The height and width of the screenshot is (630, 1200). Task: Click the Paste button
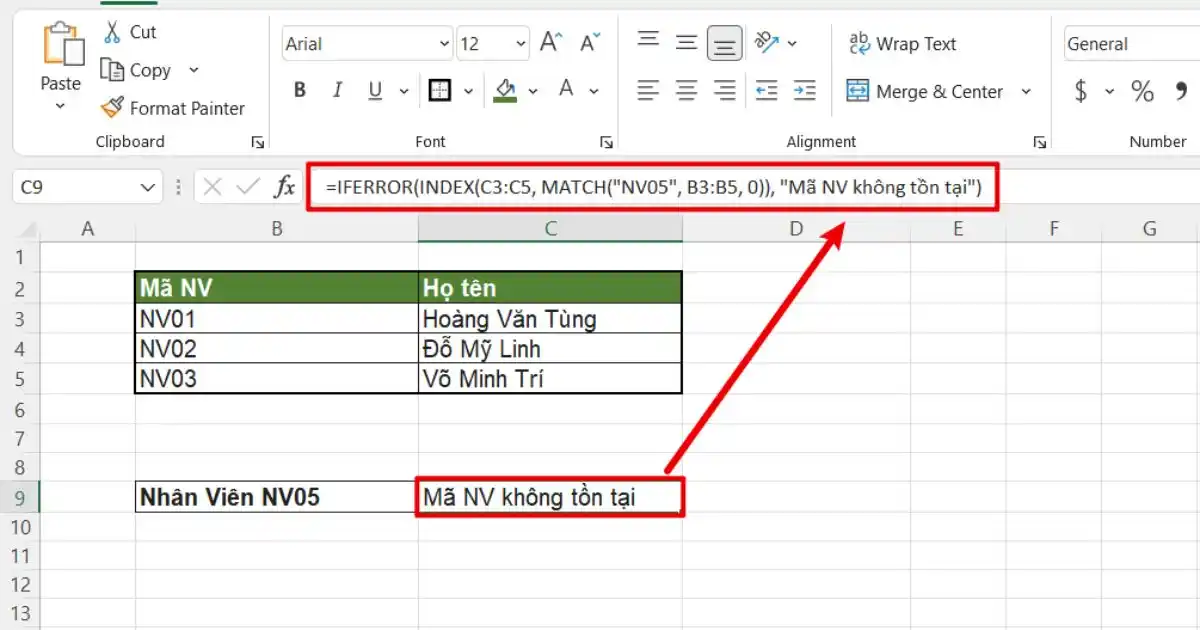[x=60, y=67]
